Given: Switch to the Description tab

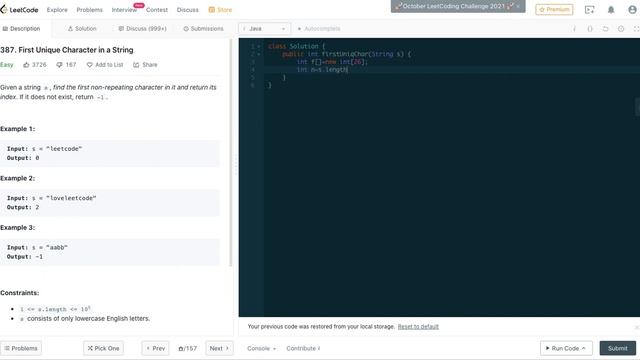Looking at the screenshot, I should point(21,29).
